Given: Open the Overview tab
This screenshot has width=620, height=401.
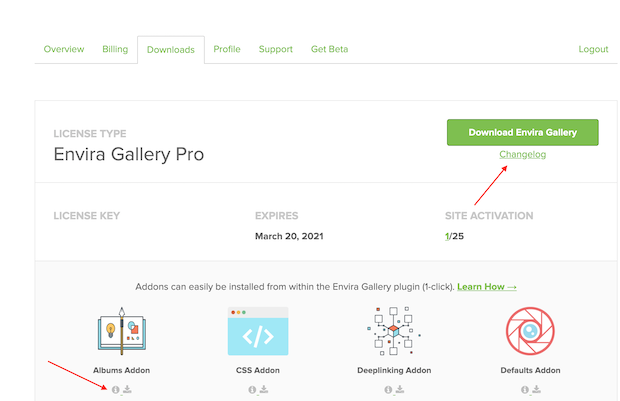Looking at the screenshot, I should coord(64,49).
